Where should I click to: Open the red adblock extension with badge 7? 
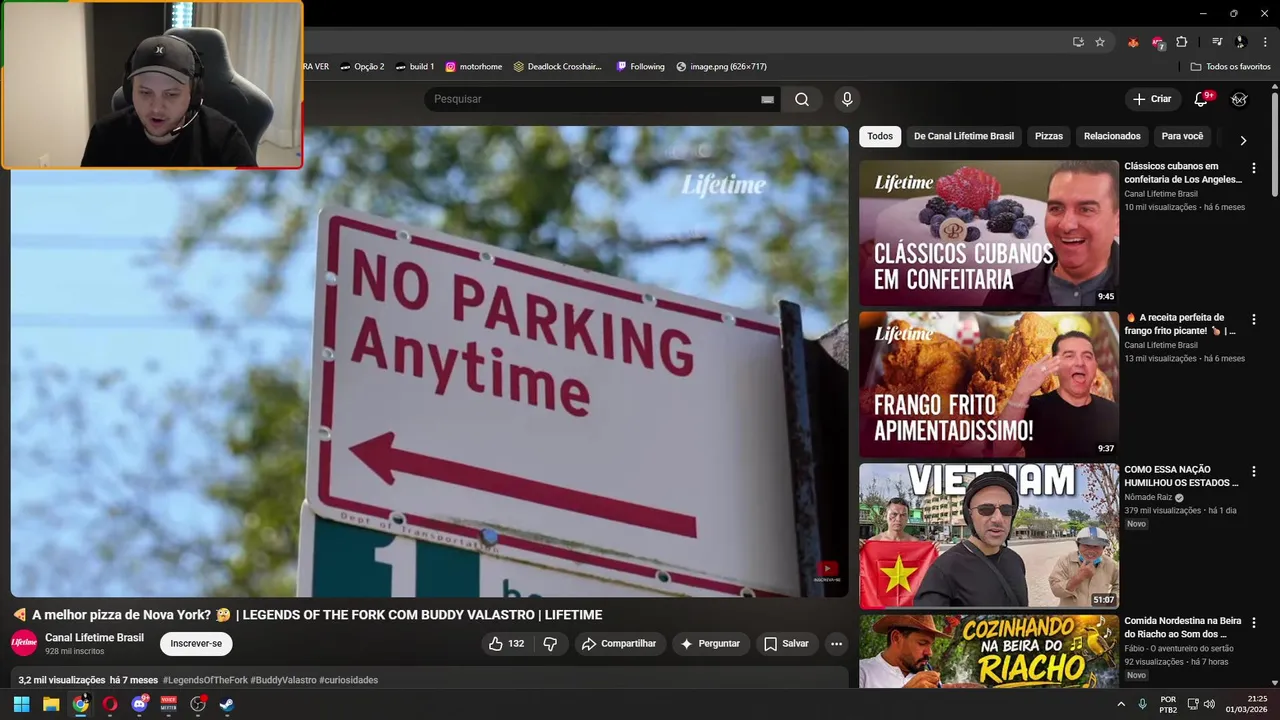tap(1158, 42)
